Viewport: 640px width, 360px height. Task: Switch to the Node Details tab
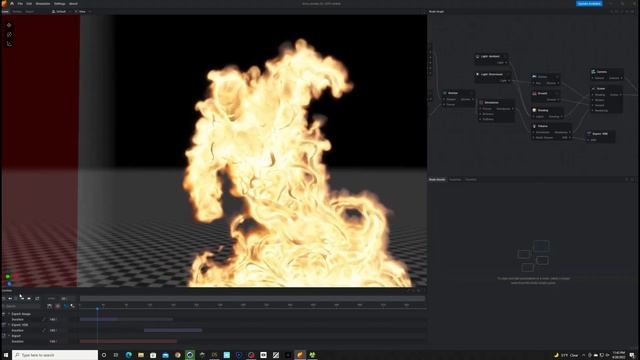437,180
